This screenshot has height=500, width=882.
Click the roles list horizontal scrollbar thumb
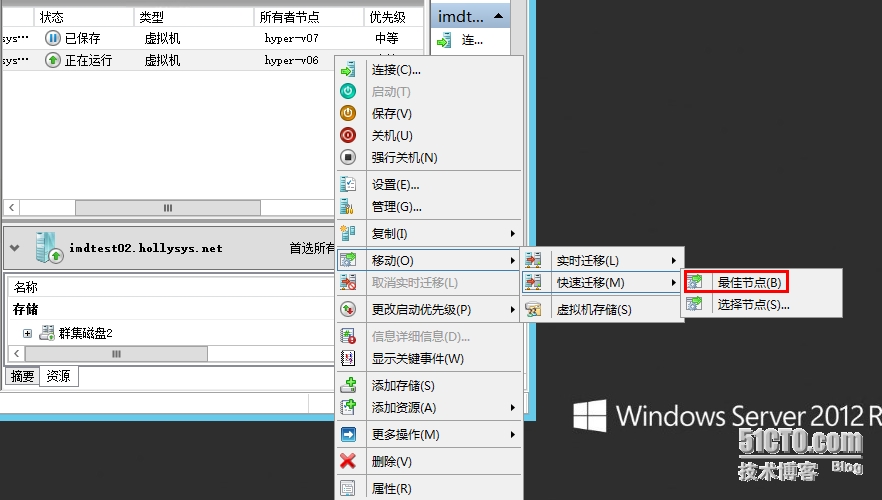click(168, 208)
